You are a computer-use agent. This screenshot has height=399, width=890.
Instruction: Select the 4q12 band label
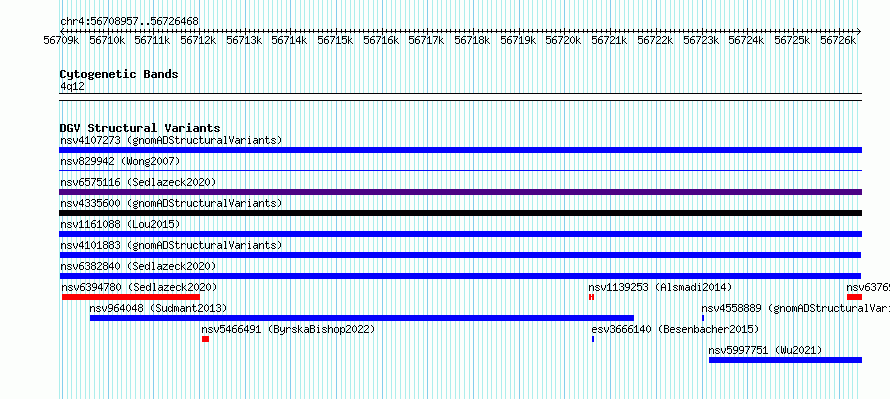coord(73,86)
